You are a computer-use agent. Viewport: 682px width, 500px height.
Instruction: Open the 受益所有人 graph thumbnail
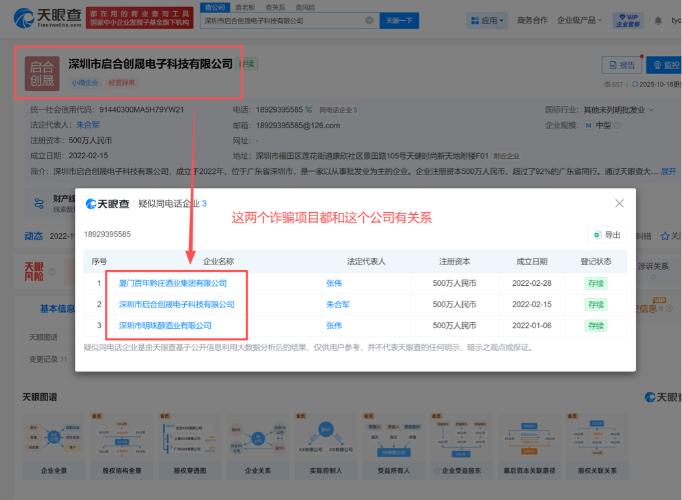coord(394,446)
